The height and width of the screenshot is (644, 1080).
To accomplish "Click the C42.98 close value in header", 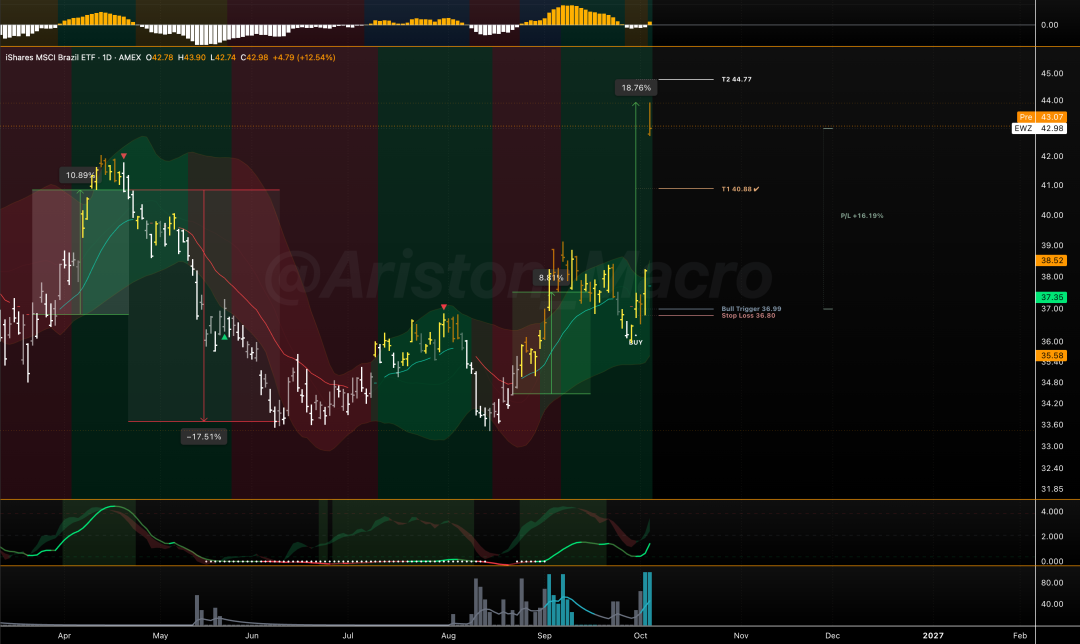I will pyautogui.click(x=254, y=58).
